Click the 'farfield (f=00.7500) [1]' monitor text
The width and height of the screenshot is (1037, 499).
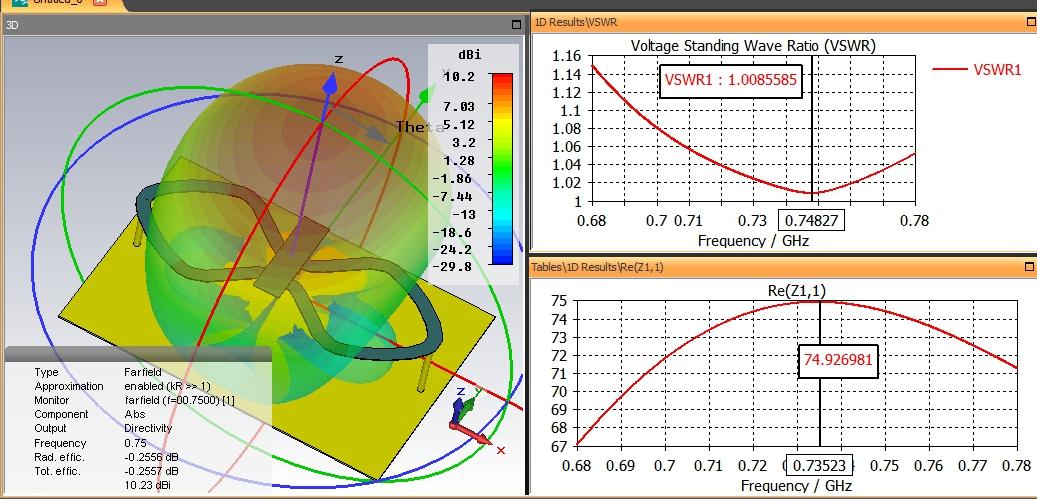click(179, 401)
